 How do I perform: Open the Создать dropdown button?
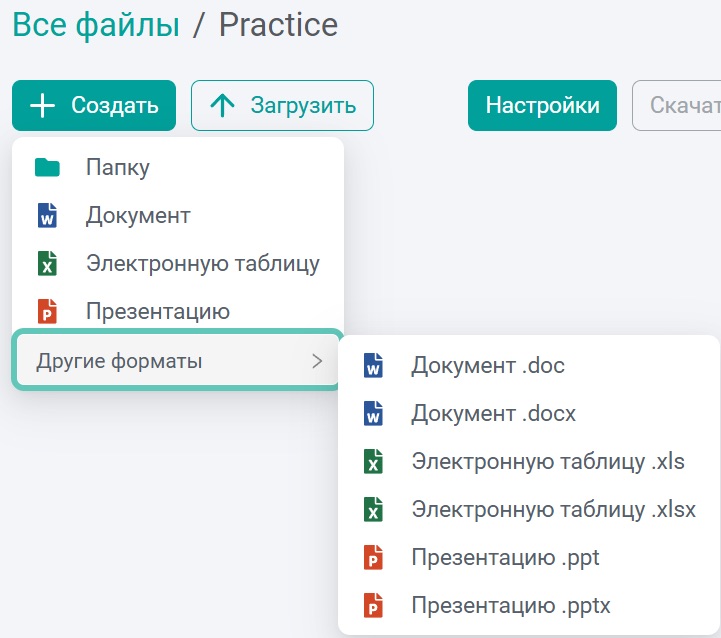94,106
